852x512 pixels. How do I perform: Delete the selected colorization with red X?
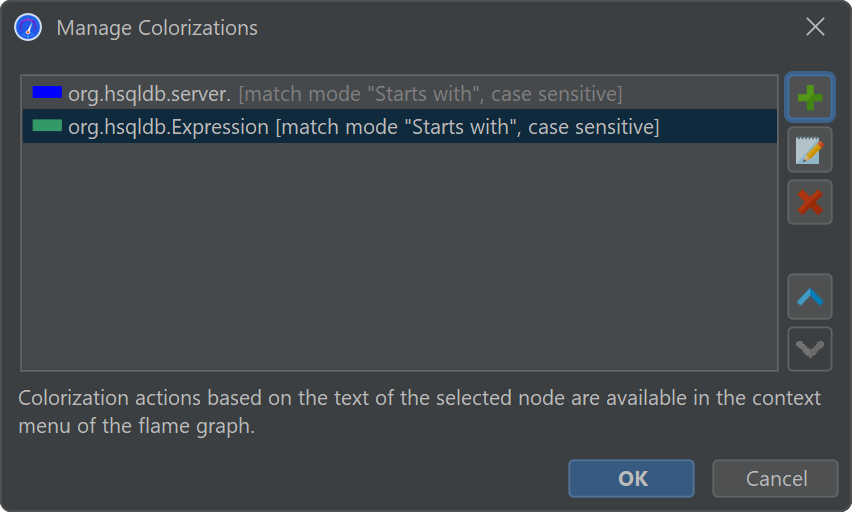point(810,203)
